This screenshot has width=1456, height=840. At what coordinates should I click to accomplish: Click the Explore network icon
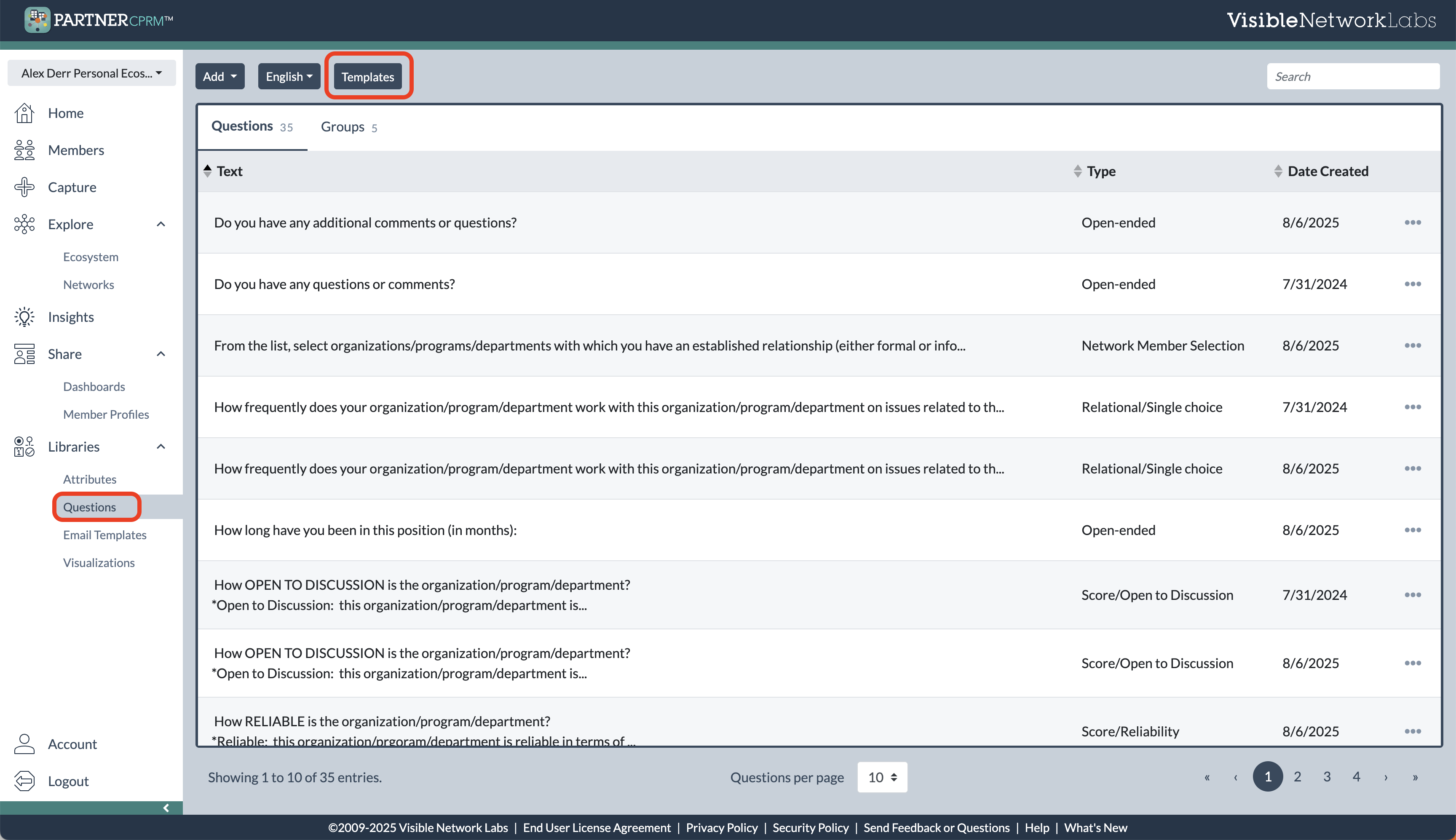pyautogui.click(x=24, y=224)
